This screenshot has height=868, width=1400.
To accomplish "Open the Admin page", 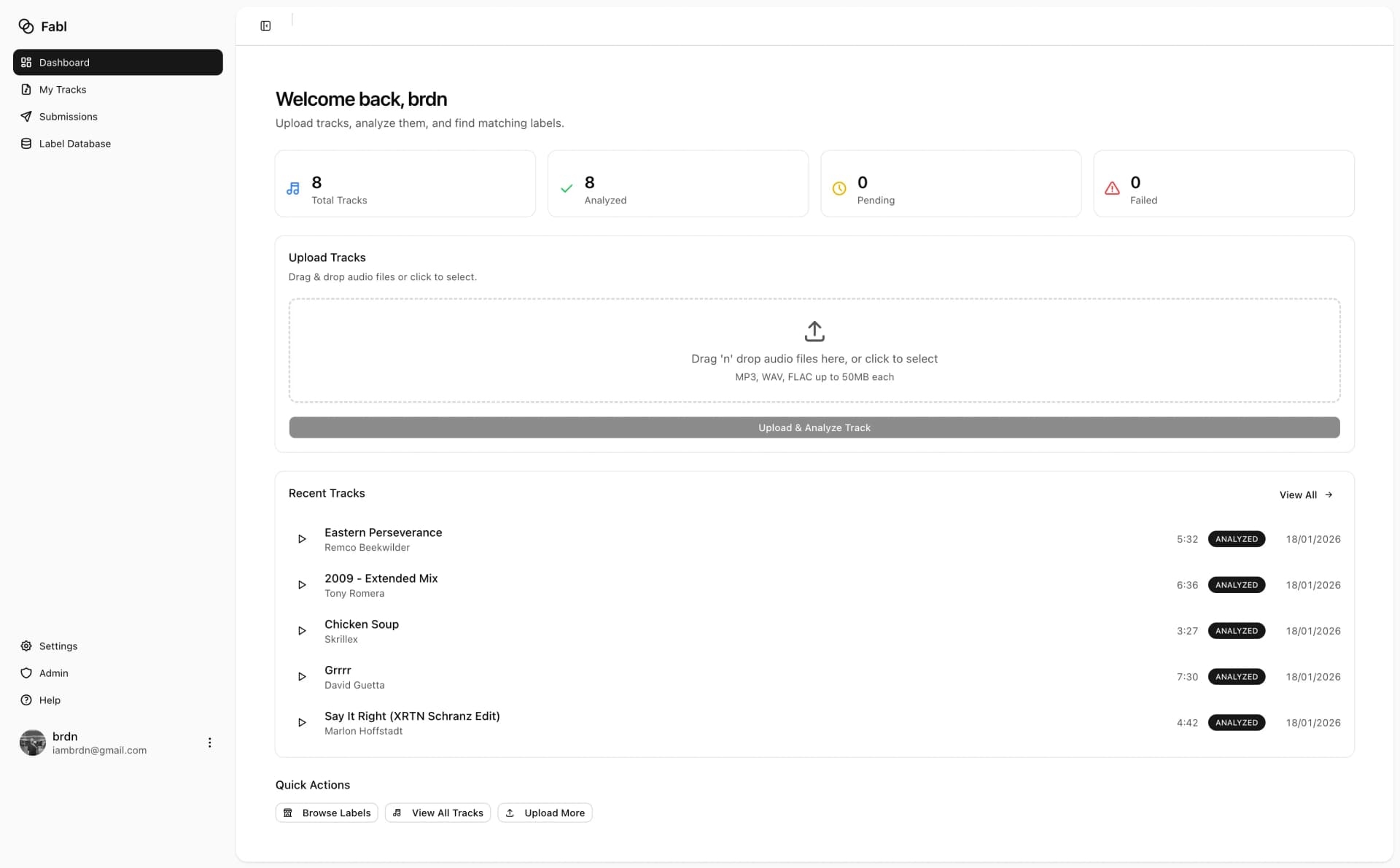I will click(x=53, y=673).
